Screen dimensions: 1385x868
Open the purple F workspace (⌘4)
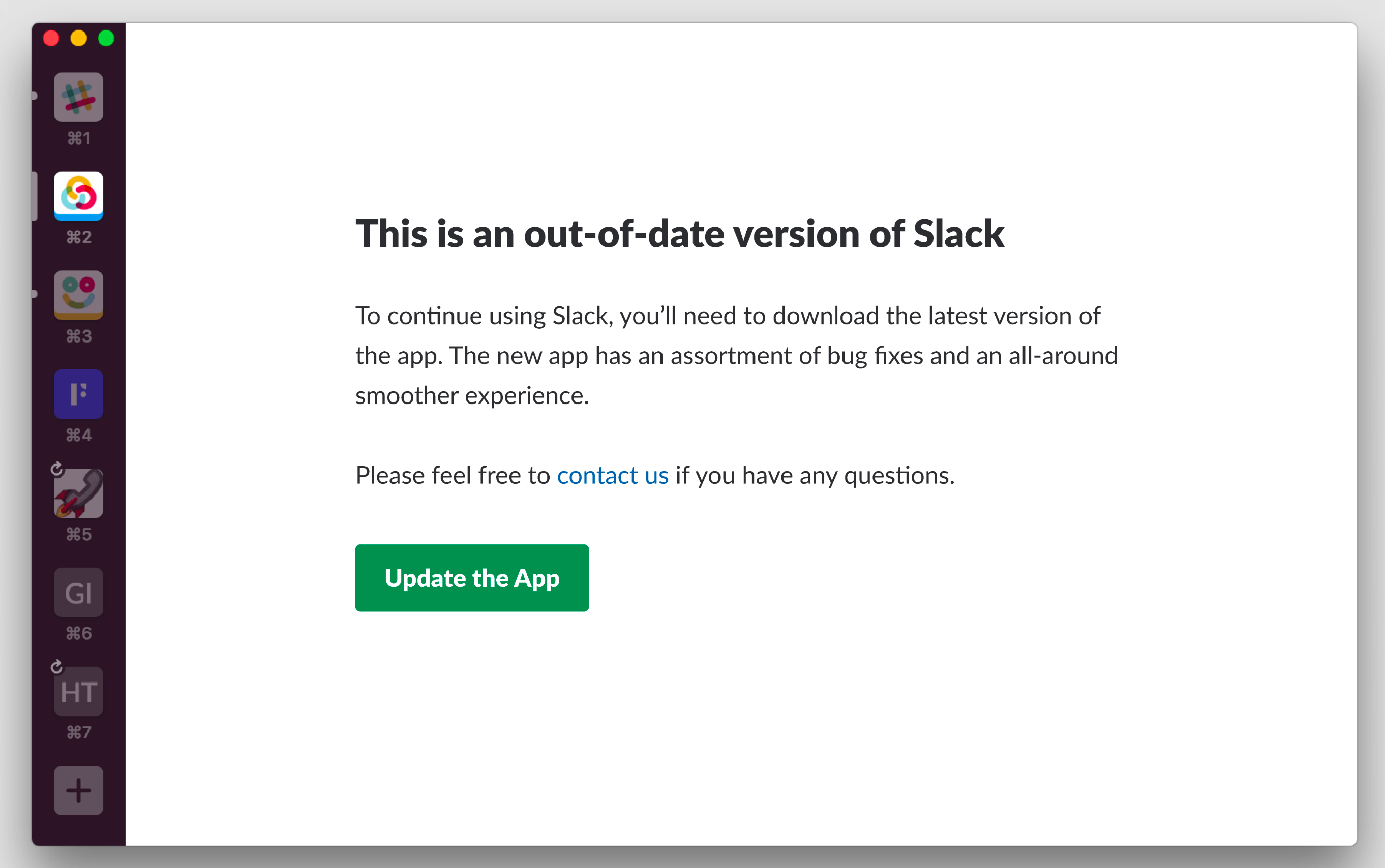coord(78,394)
